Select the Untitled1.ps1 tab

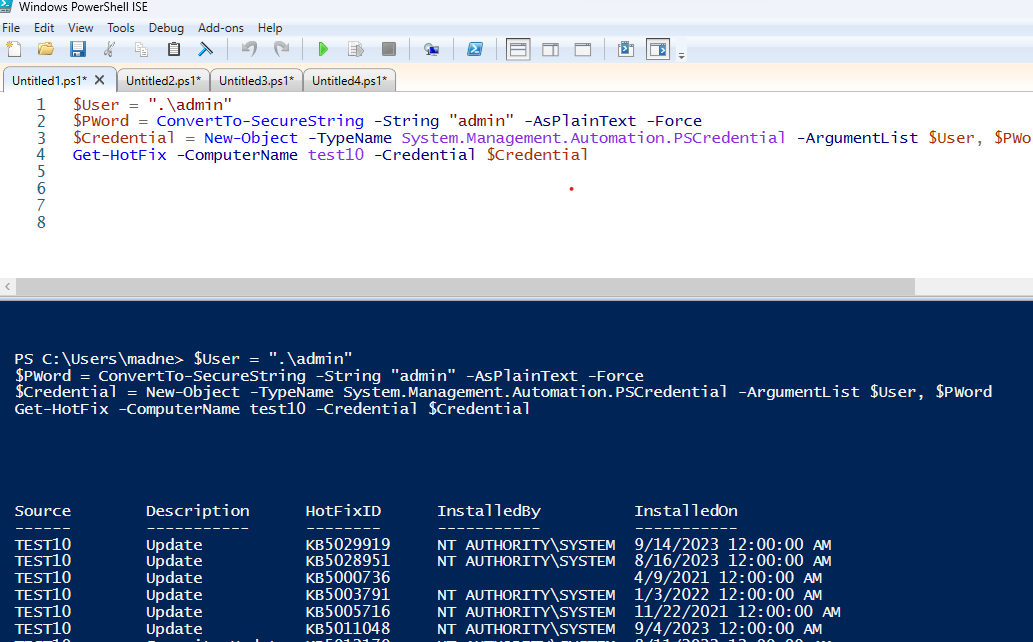(49, 80)
